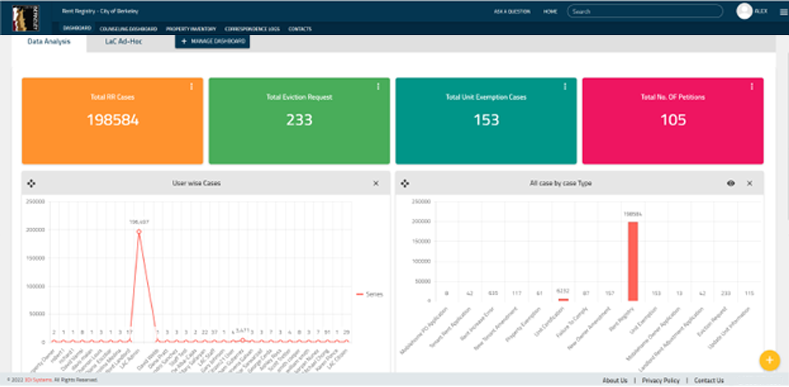Close the All case by case Type panel
Image resolution: width=789 pixels, height=387 pixels.
click(750, 184)
